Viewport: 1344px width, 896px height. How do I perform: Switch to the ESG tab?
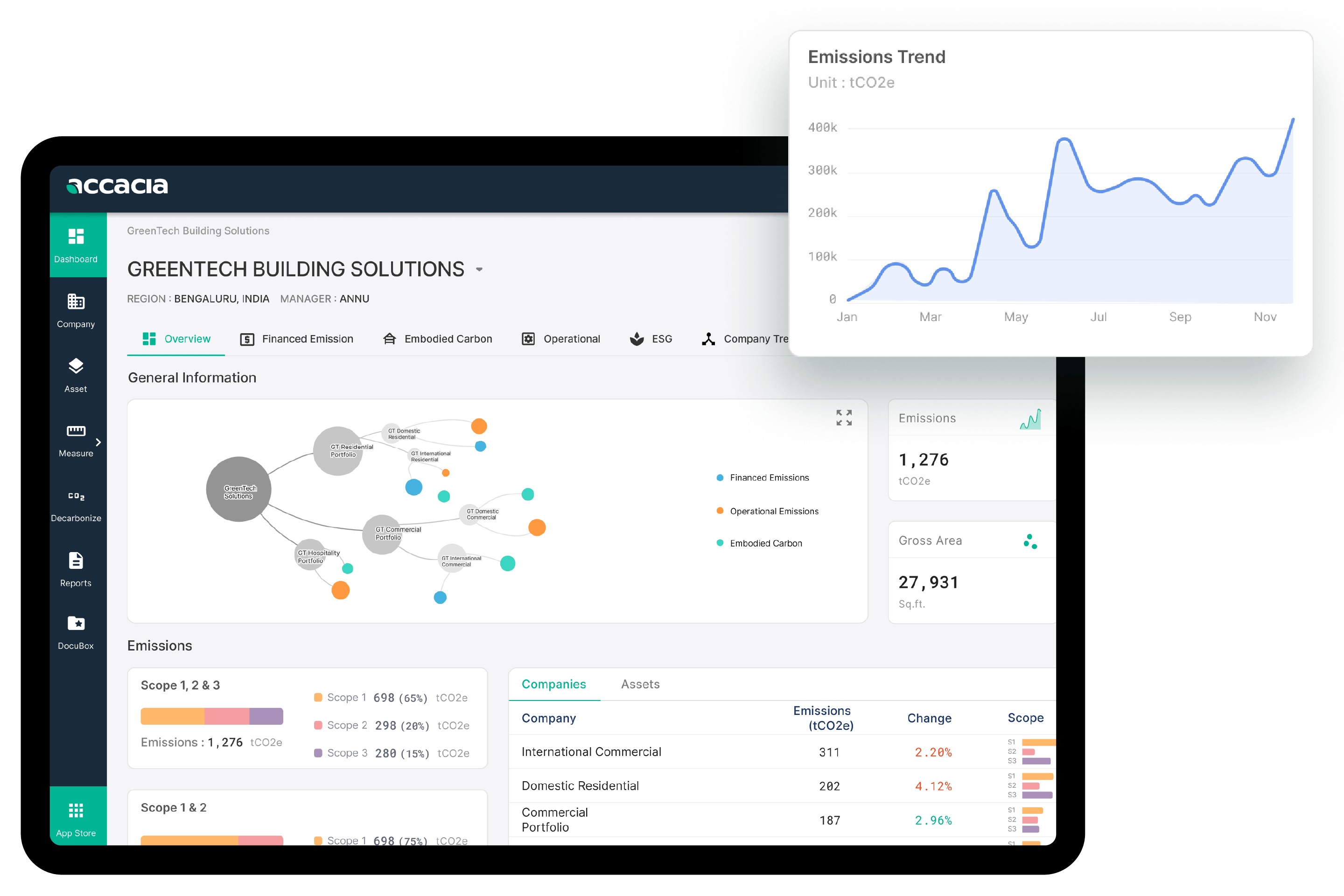[x=651, y=339]
